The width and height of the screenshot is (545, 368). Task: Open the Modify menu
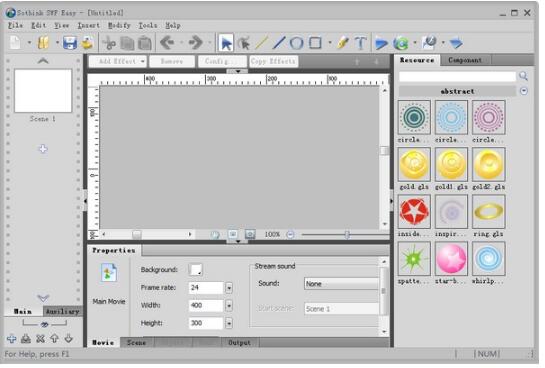tap(119, 25)
